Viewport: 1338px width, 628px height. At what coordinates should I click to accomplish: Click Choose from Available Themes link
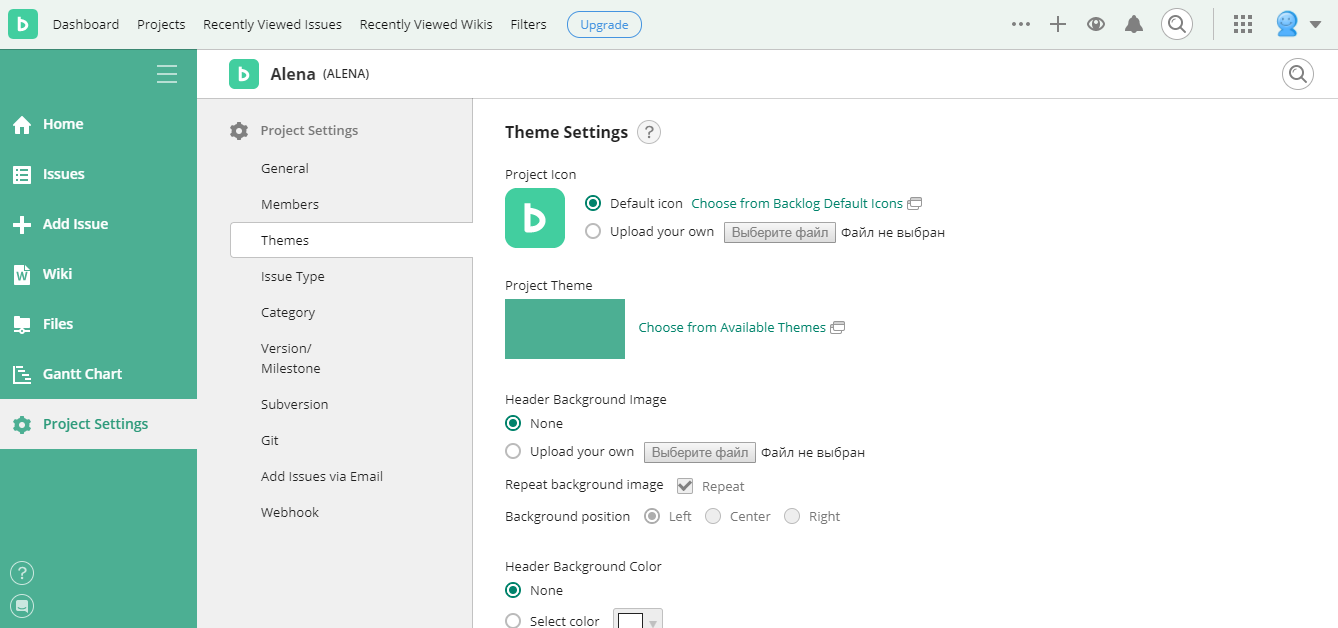click(x=732, y=328)
